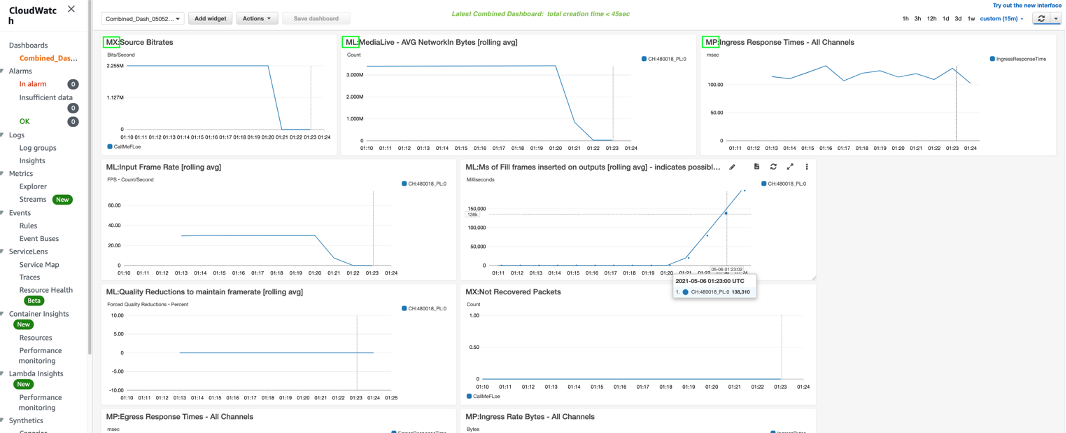Click the MX:Not Recovered Packets widget title

(x=512, y=292)
